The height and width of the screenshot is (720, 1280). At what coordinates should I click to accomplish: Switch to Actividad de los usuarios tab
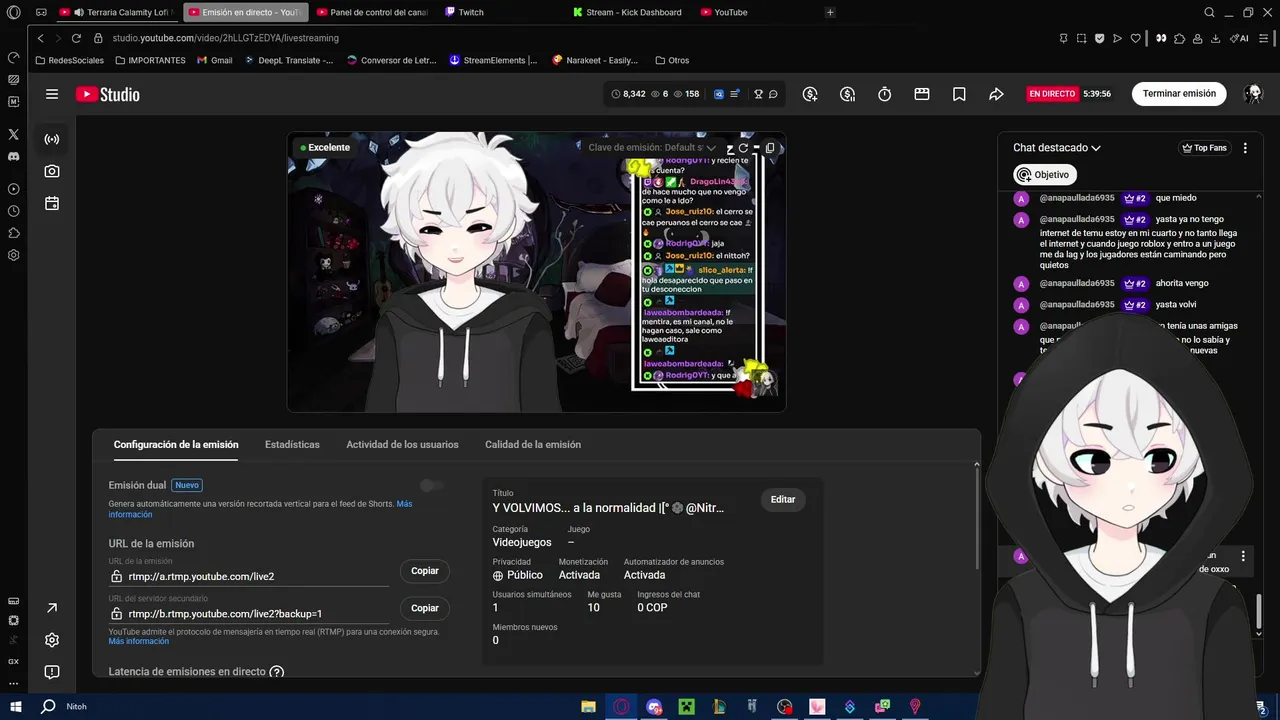402,445
